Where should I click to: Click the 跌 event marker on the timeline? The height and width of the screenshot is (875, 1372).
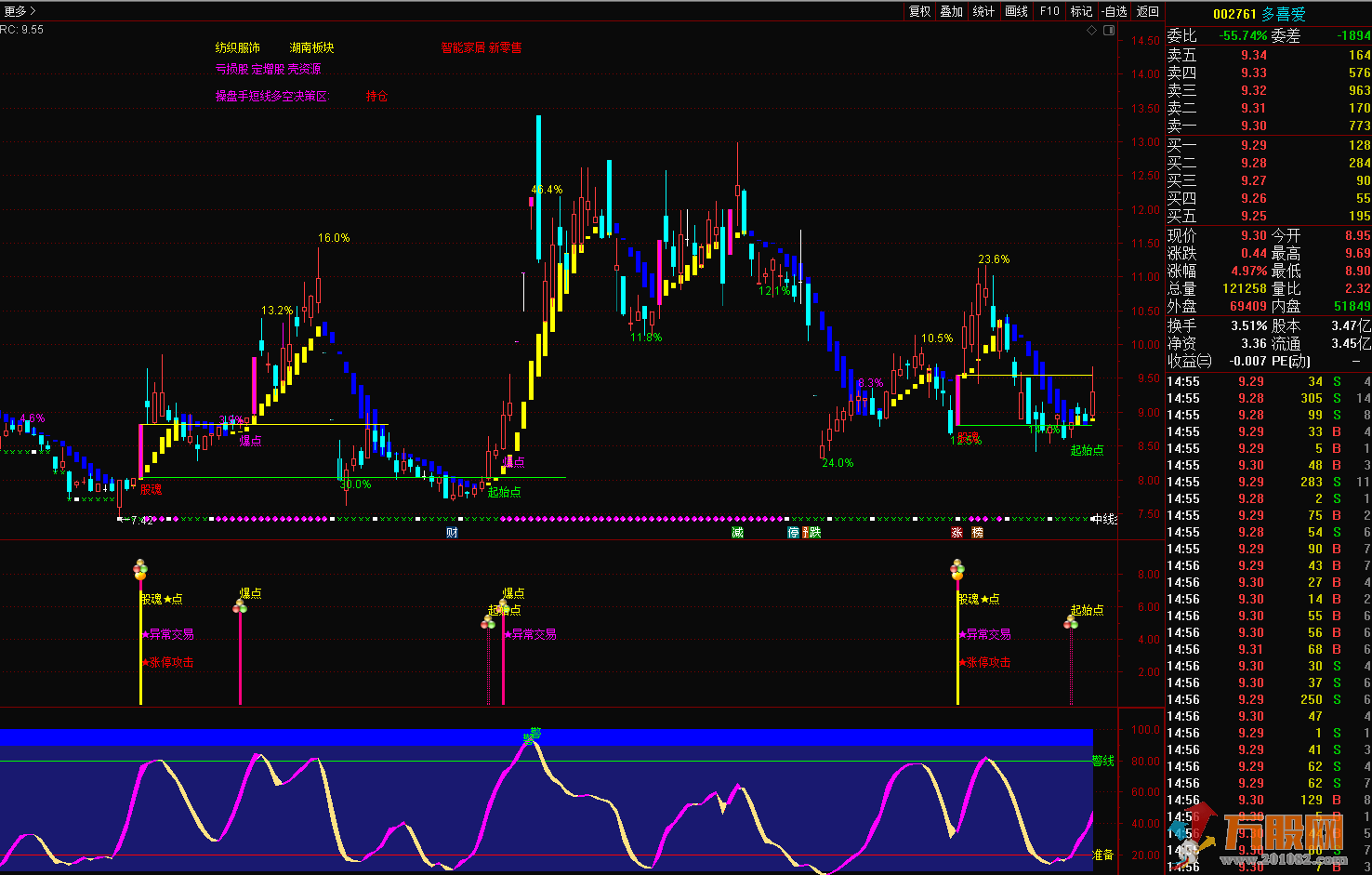click(814, 533)
